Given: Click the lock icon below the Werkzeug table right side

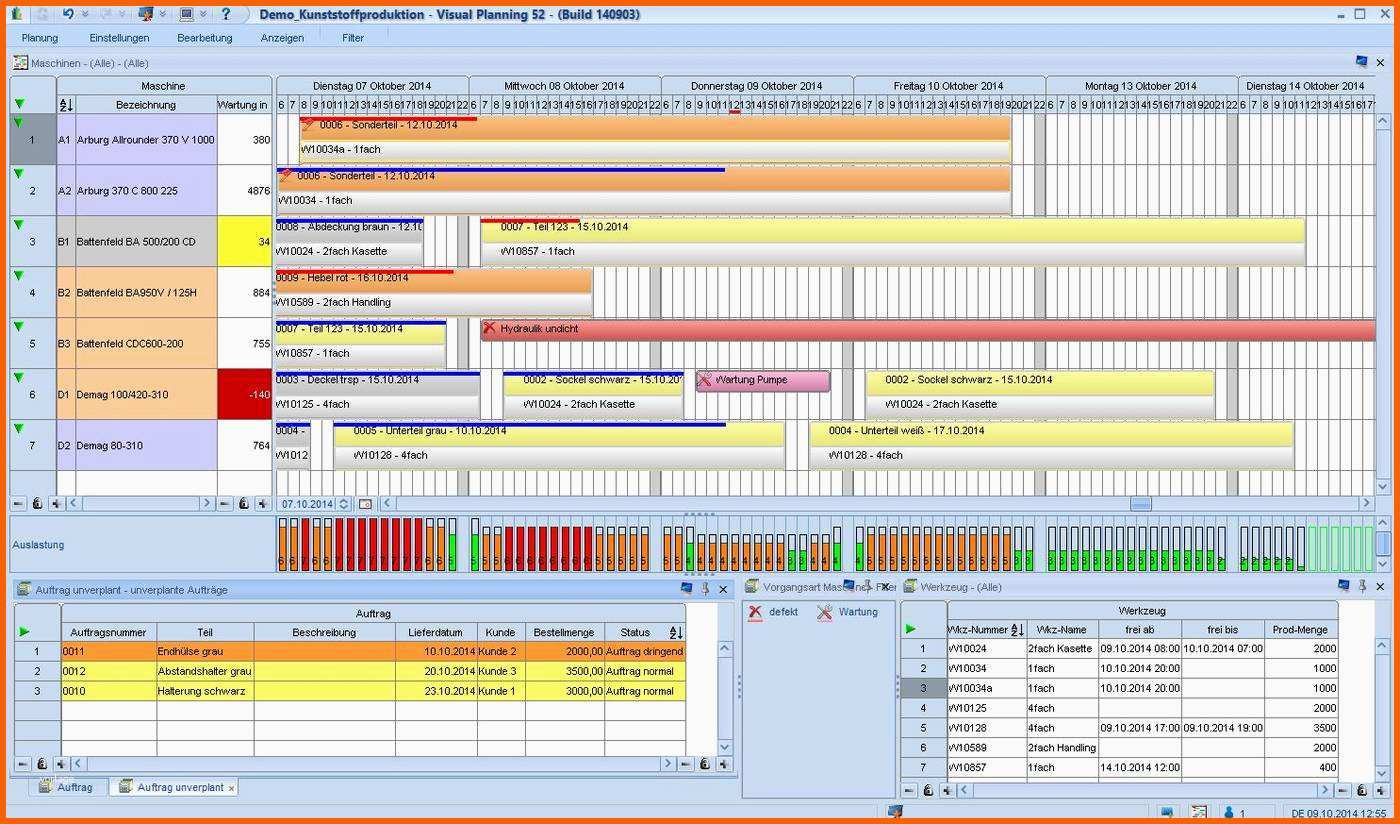Looking at the screenshot, I should point(1362,790).
